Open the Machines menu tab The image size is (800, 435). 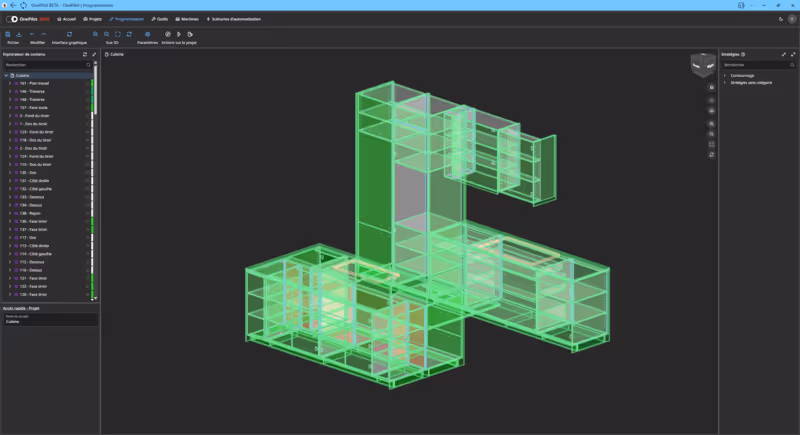tap(187, 19)
